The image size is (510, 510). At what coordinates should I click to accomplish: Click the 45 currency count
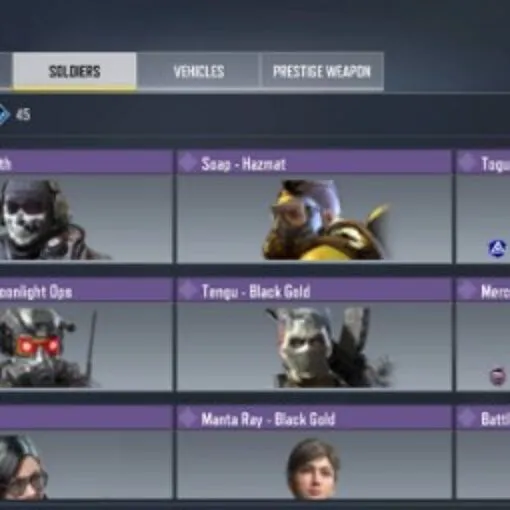23,115
